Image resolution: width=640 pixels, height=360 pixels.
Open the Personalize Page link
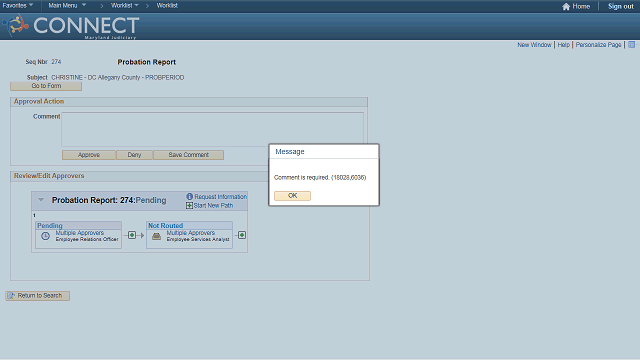598,44
